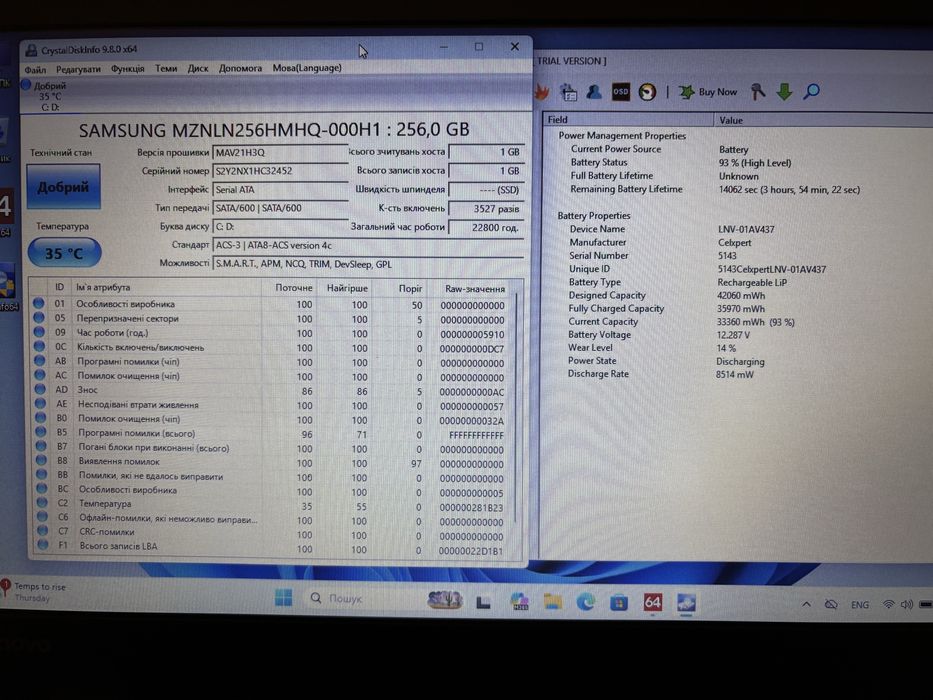Open the Мова(Language) menu
The width and height of the screenshot is (933, 700).
(x=307, y=68)
